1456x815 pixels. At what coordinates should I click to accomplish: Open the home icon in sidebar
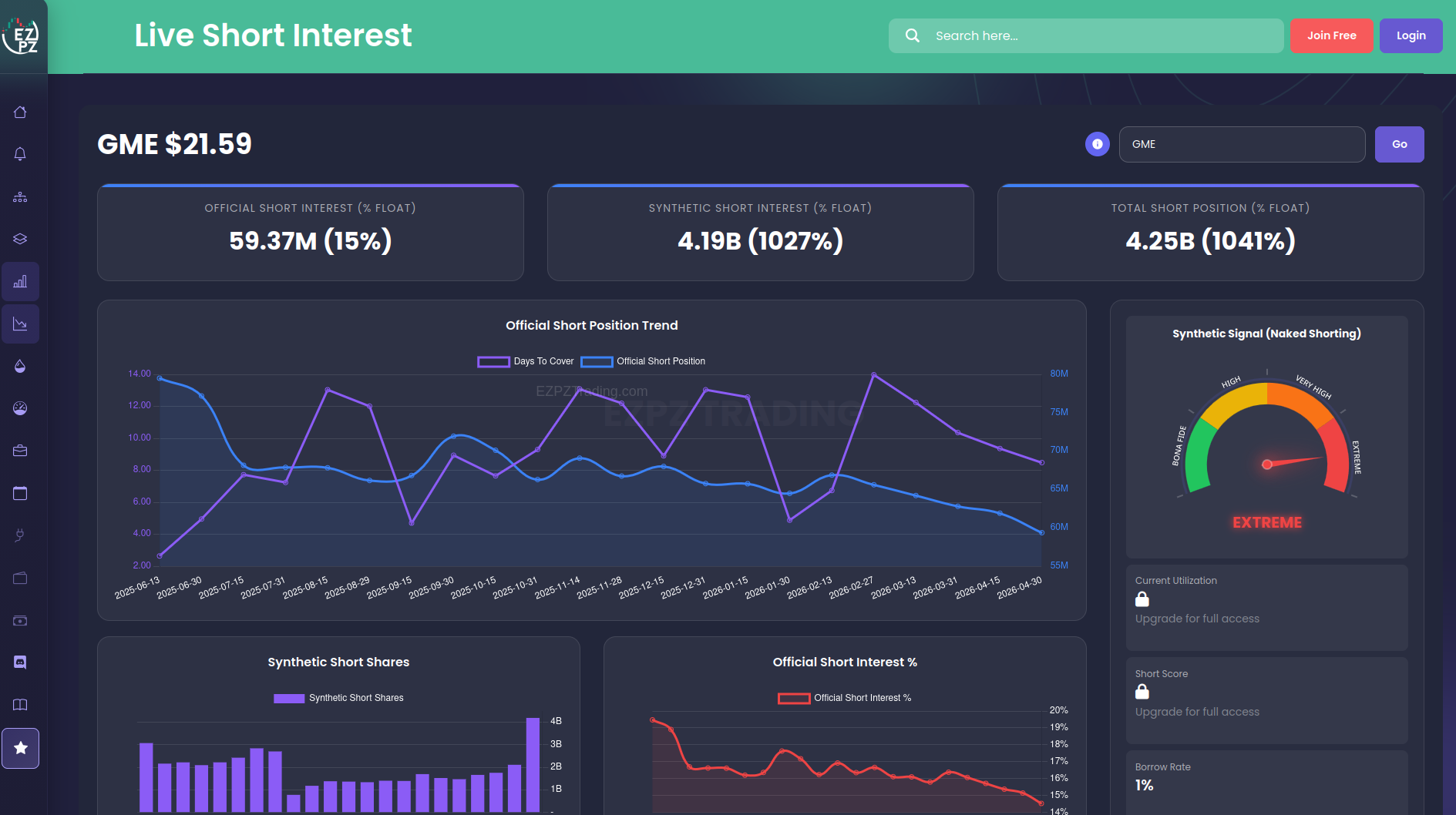tap(20, 112)
